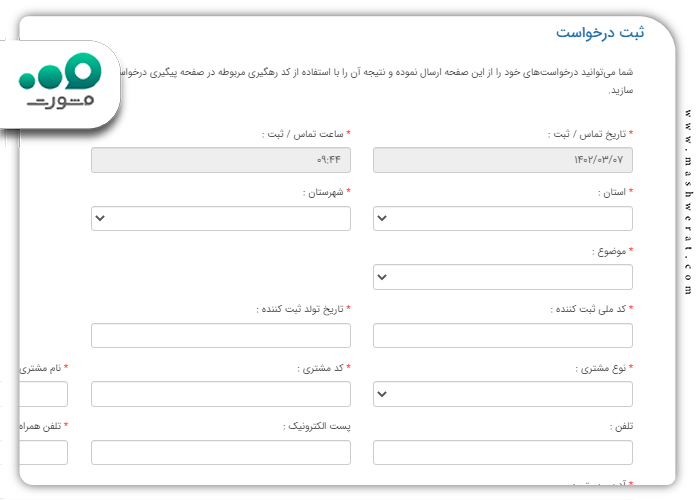
Task: Click the کد ملی ثبت کننده label
Action: pos(591,309)
